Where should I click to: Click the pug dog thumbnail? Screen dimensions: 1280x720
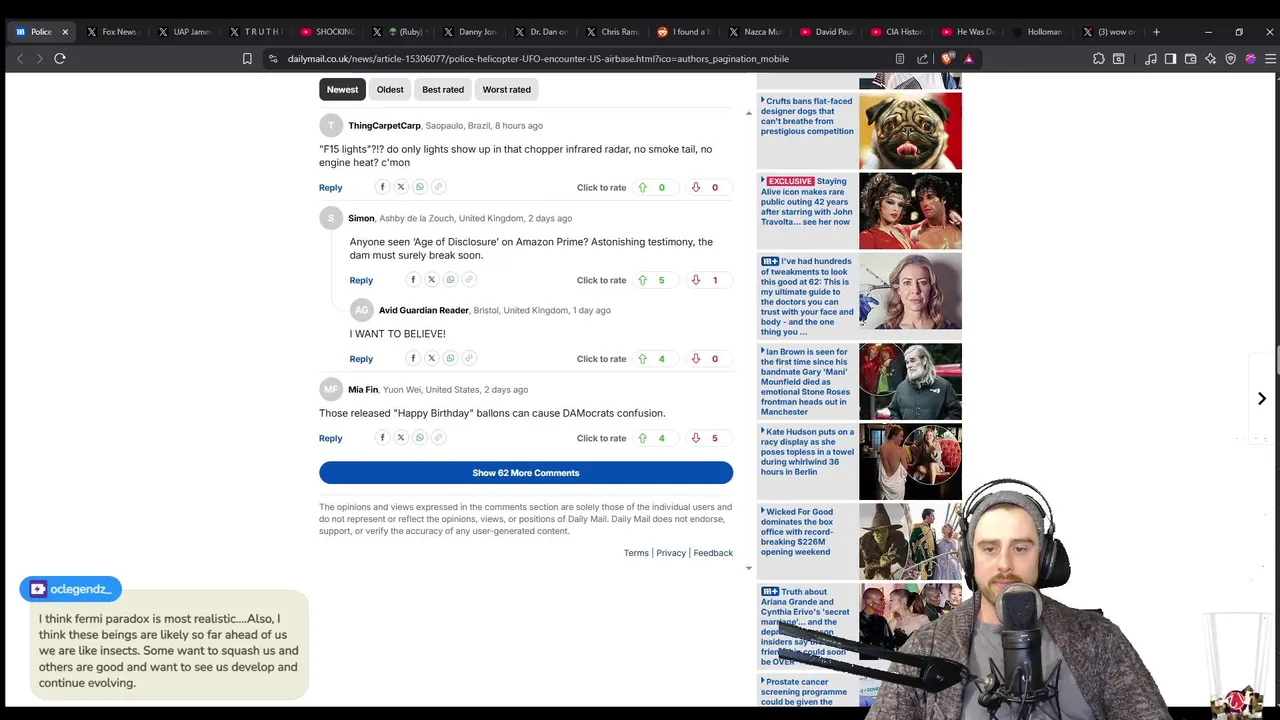coord(910,131)
